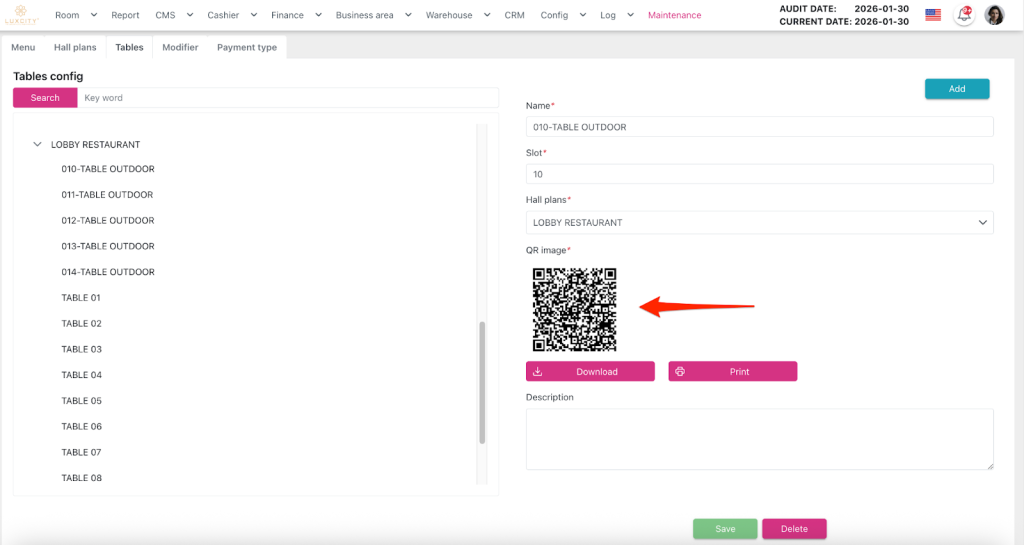
Task: Click the US flag language icon
Action: (x=933, y=15)
